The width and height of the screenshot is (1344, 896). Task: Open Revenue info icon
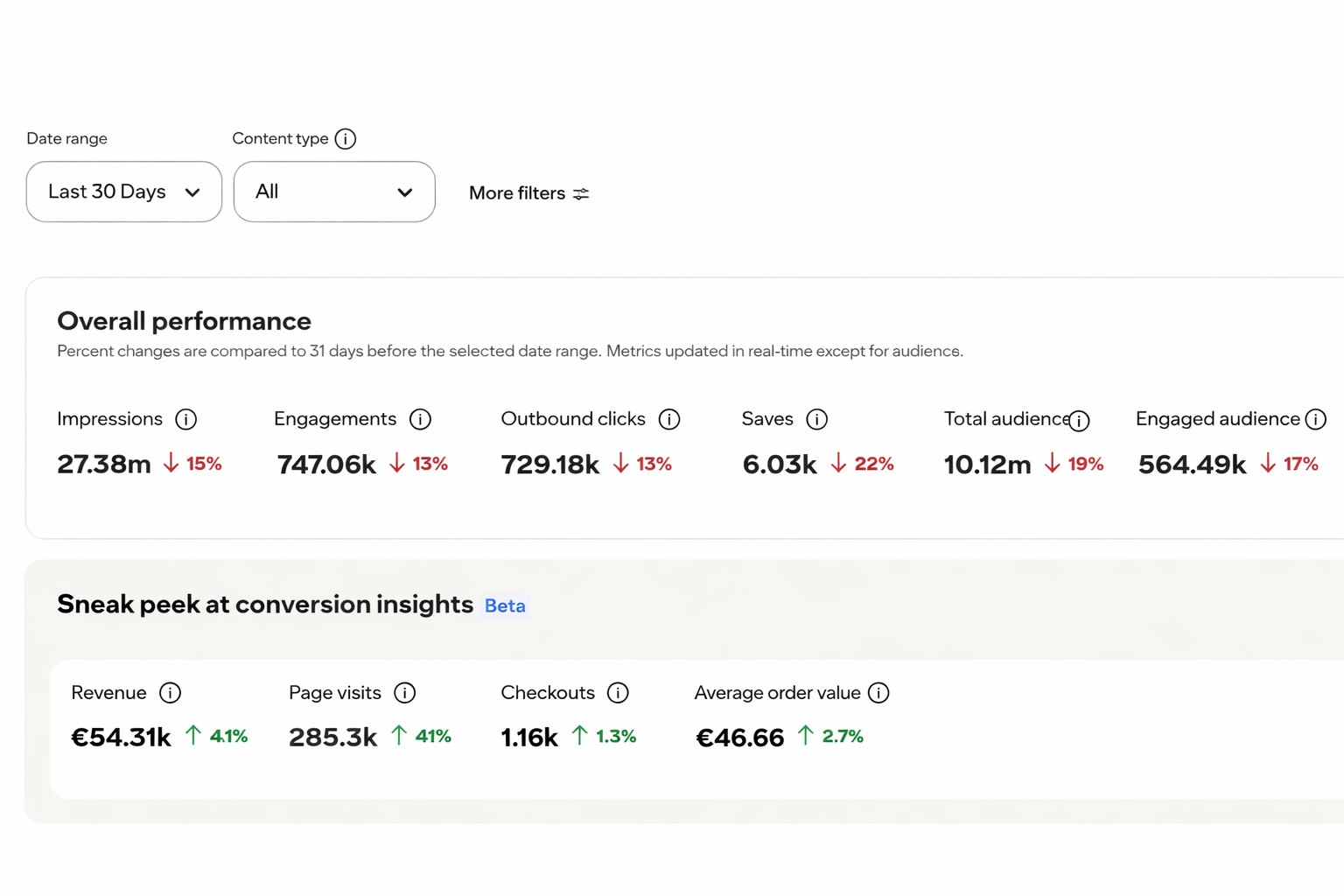point(170,693)
